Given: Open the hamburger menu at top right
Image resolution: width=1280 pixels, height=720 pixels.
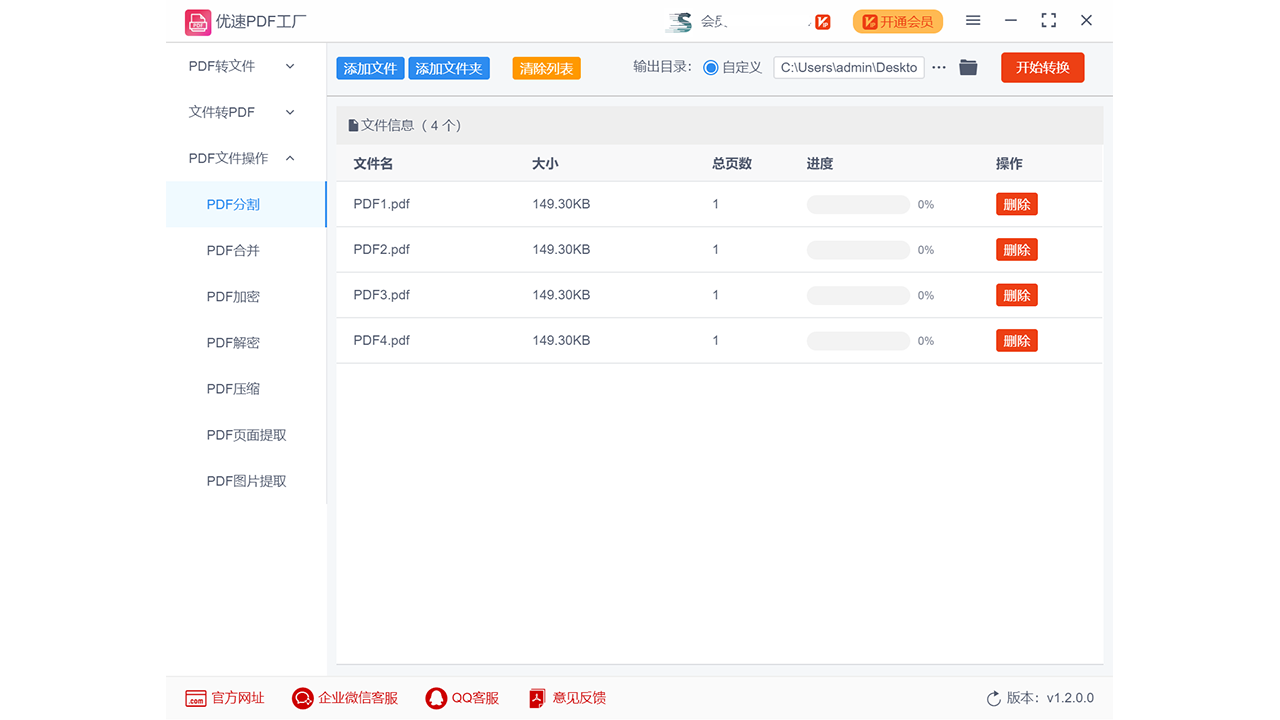Looking at the screenshot, I should [x=972, y=20].
